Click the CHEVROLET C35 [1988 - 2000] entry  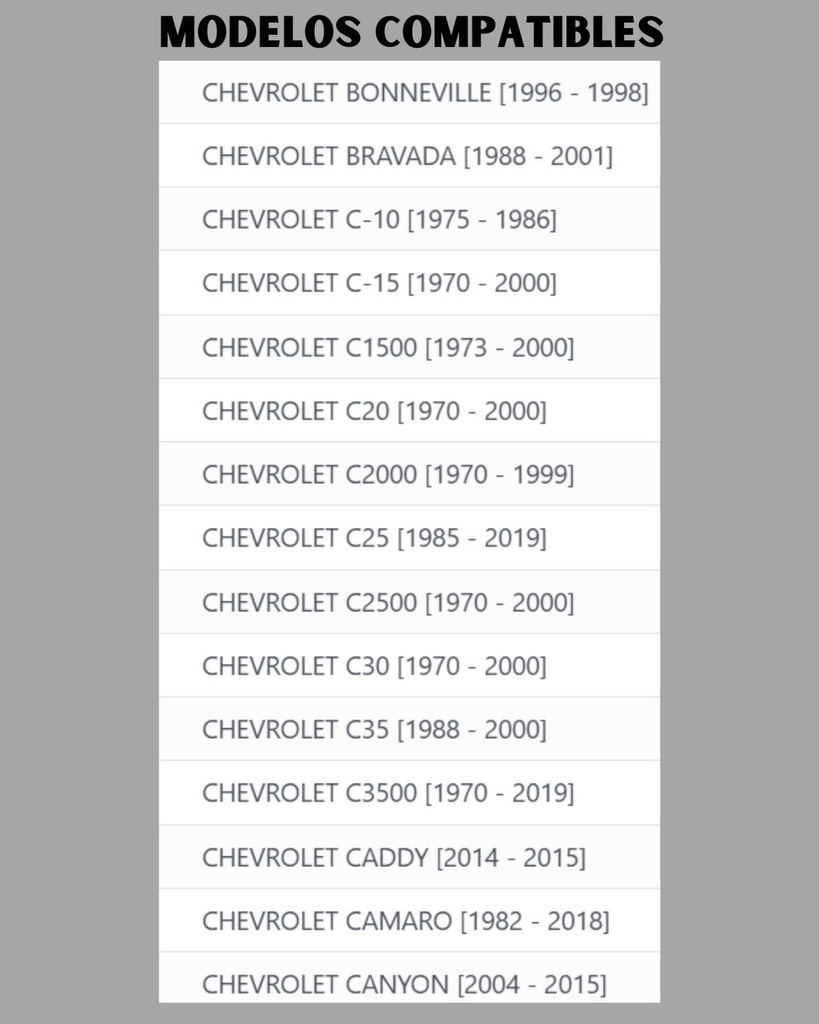tap(410, 728)
